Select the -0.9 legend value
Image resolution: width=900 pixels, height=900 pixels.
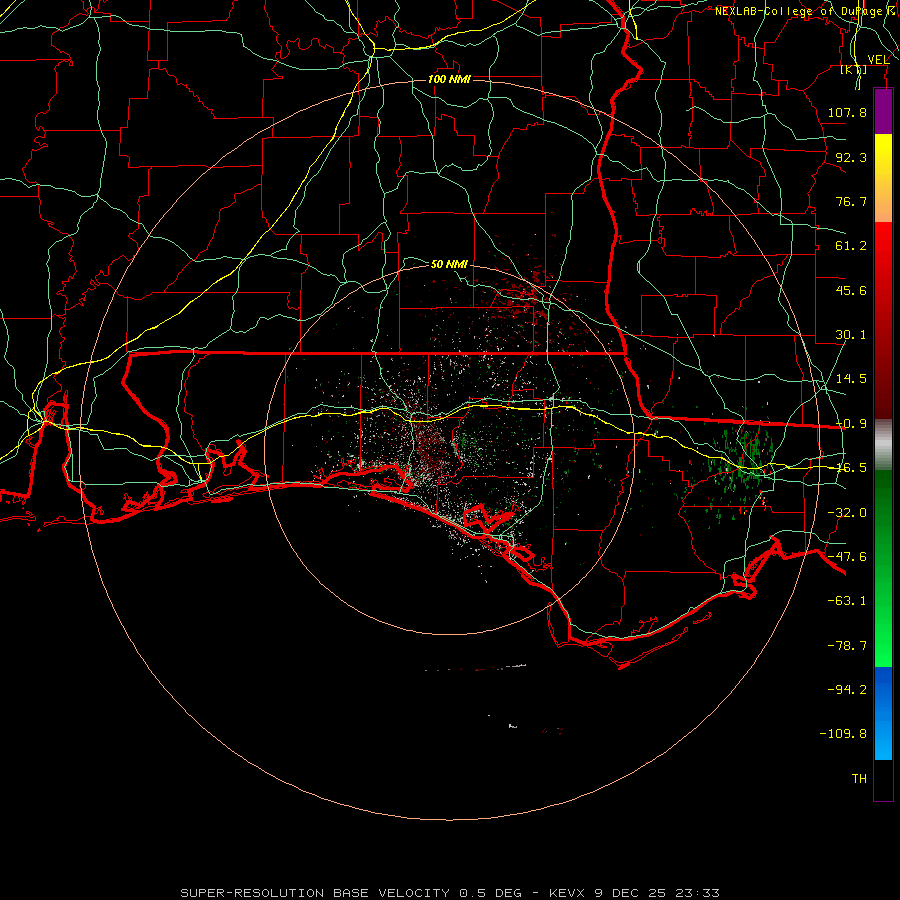coord(851,424)
